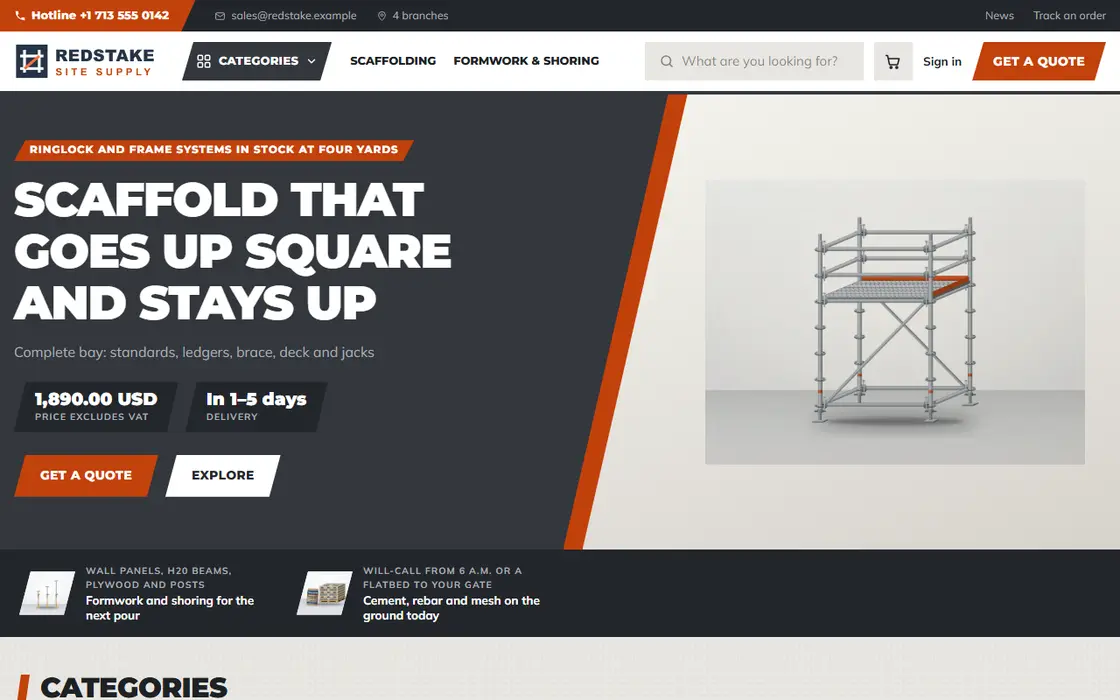Open the 4 branches link
This screenshot has height=700, width=1120.
click(420, 16)
